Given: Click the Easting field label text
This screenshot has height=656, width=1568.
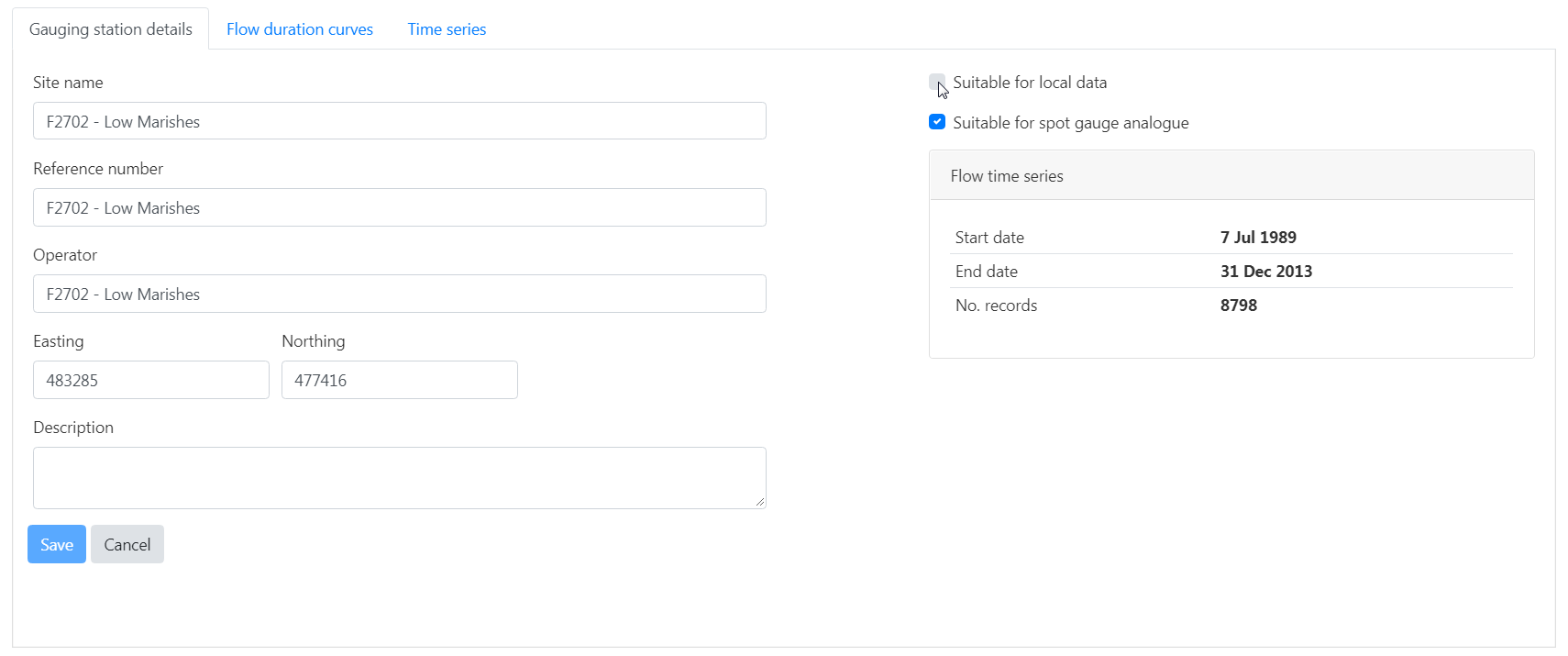Looking at the screenshot, I should (x=59, y=341).
